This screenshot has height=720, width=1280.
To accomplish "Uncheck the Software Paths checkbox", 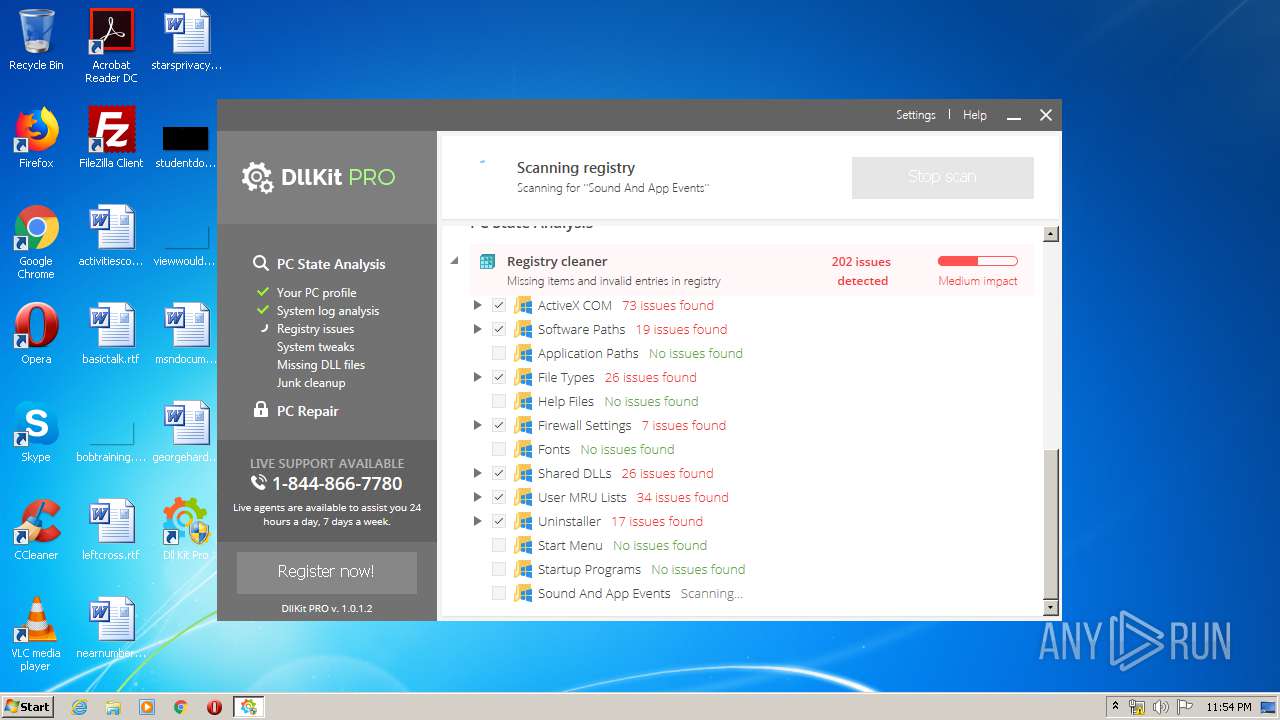I will click(x=498, y=329).
